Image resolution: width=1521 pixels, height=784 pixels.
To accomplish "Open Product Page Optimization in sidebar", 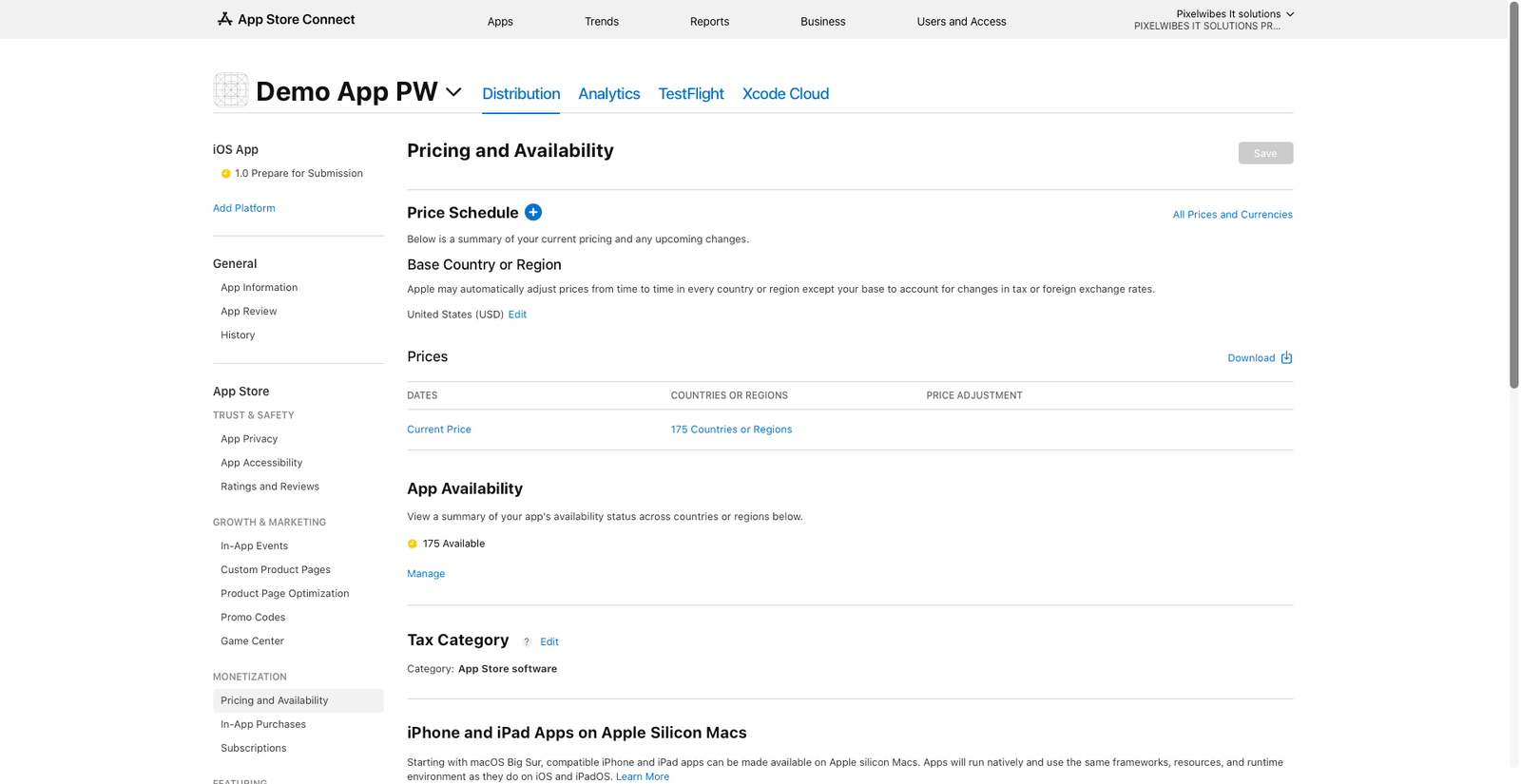I will (284, 593).
